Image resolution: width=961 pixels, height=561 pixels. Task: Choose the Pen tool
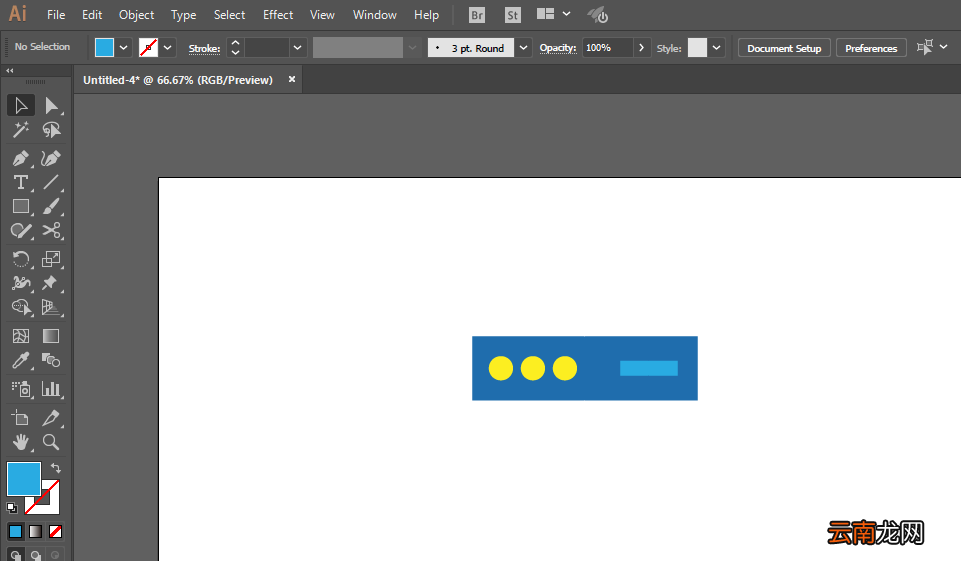[x=21, y=158]
